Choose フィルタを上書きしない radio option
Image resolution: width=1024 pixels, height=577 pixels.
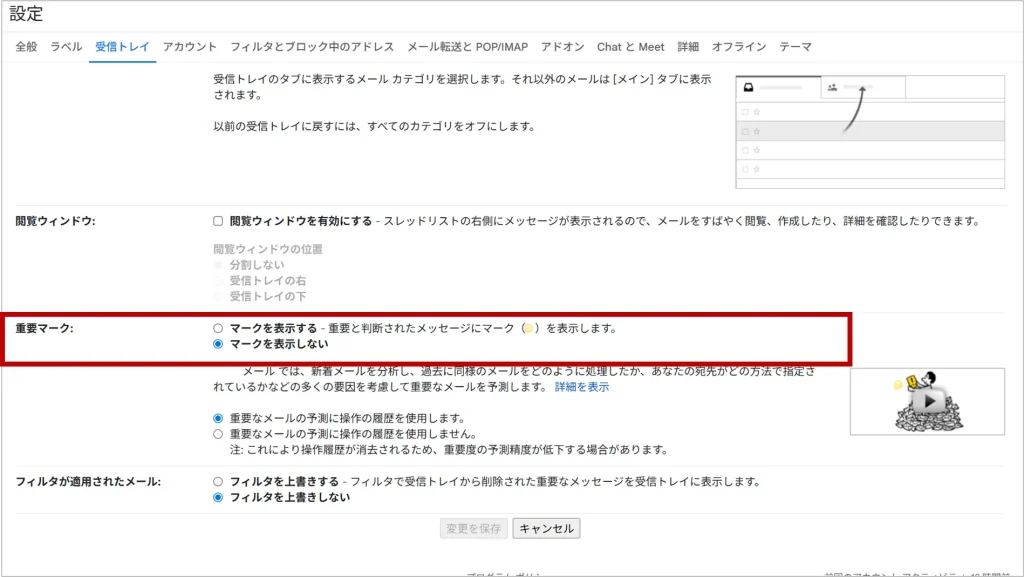pyautogui.click(x=218, y=497)
